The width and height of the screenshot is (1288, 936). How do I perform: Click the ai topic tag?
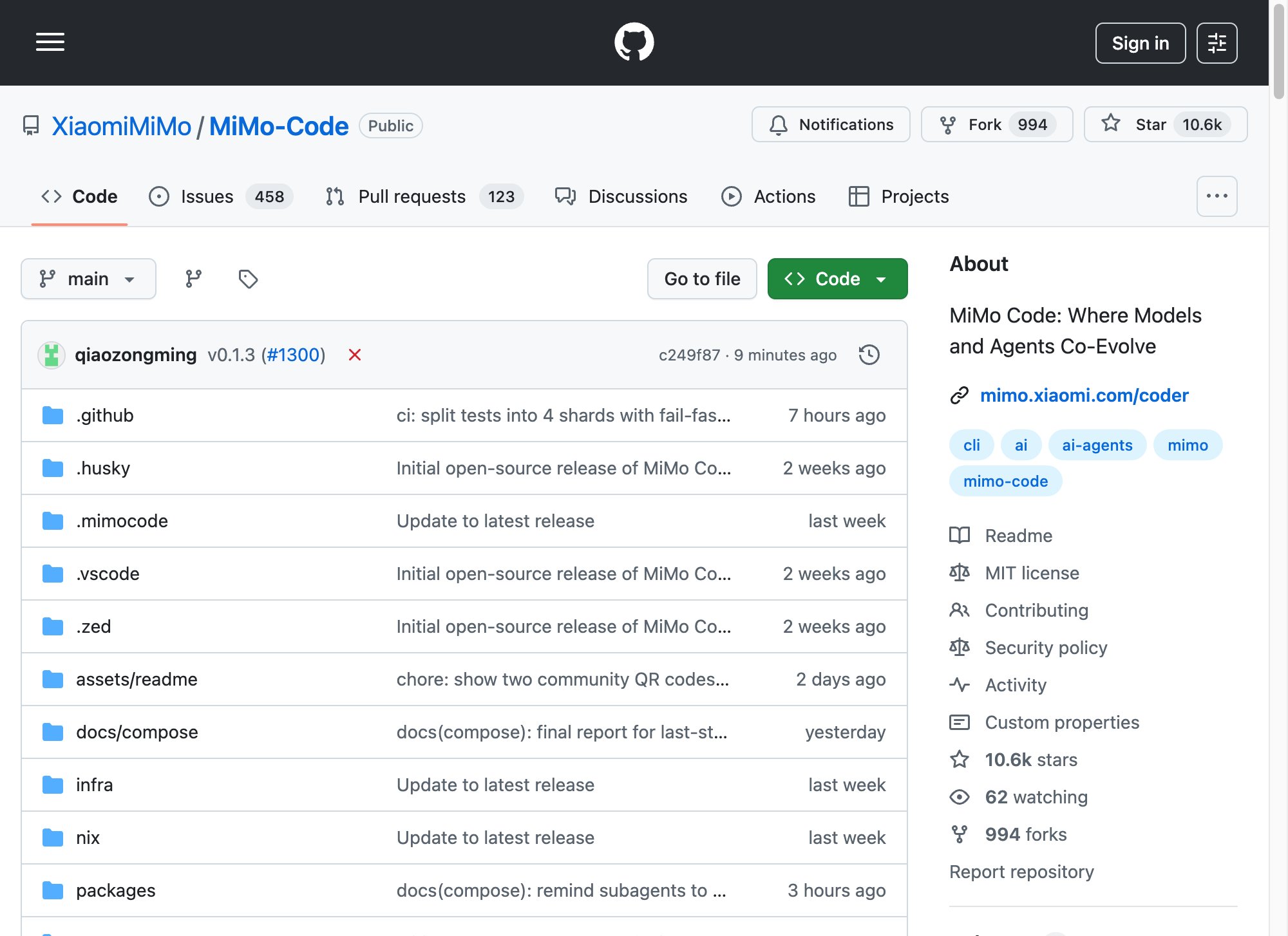pos(1021,445)
